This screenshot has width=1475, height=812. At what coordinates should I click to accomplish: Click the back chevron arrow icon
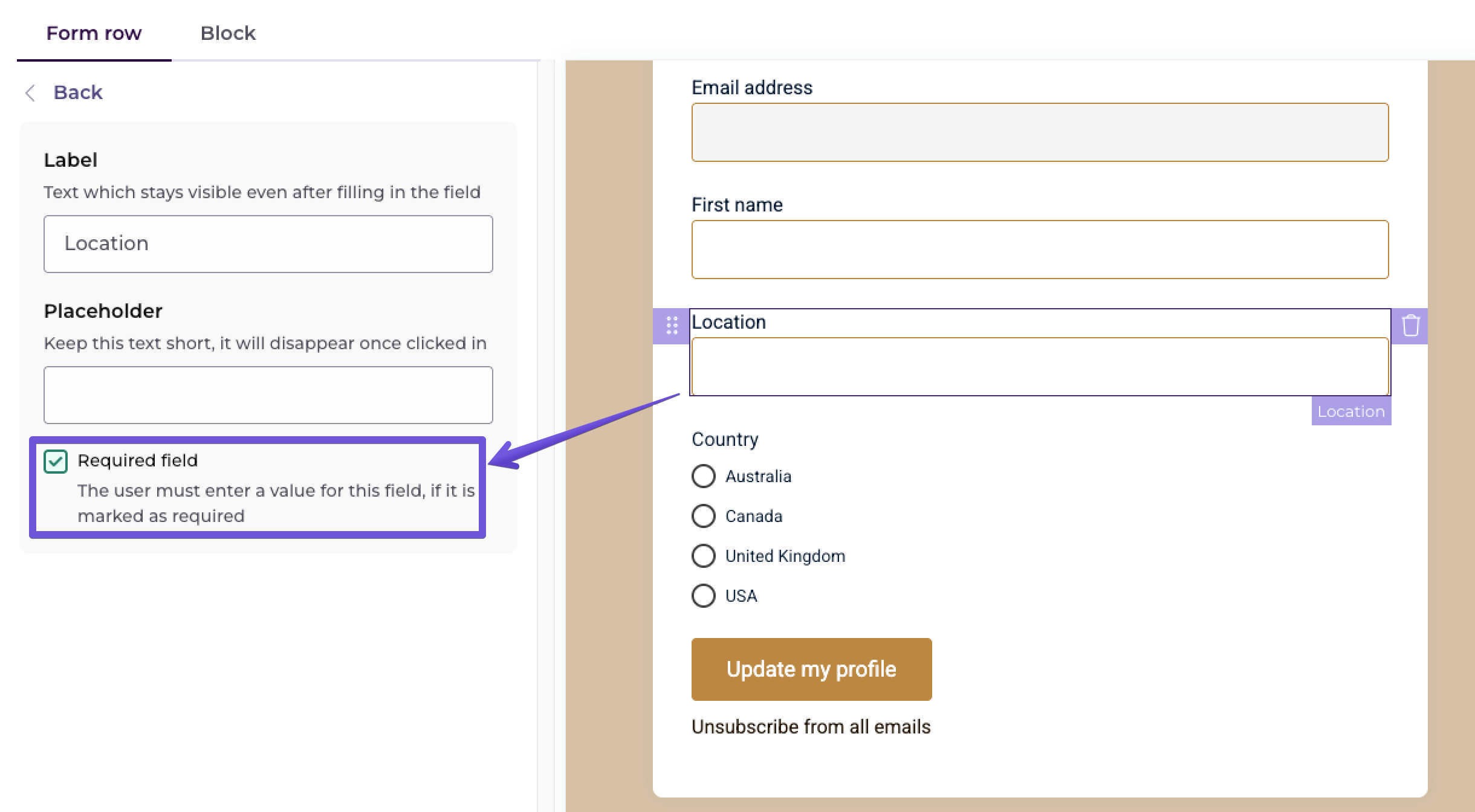click(30, 92)
